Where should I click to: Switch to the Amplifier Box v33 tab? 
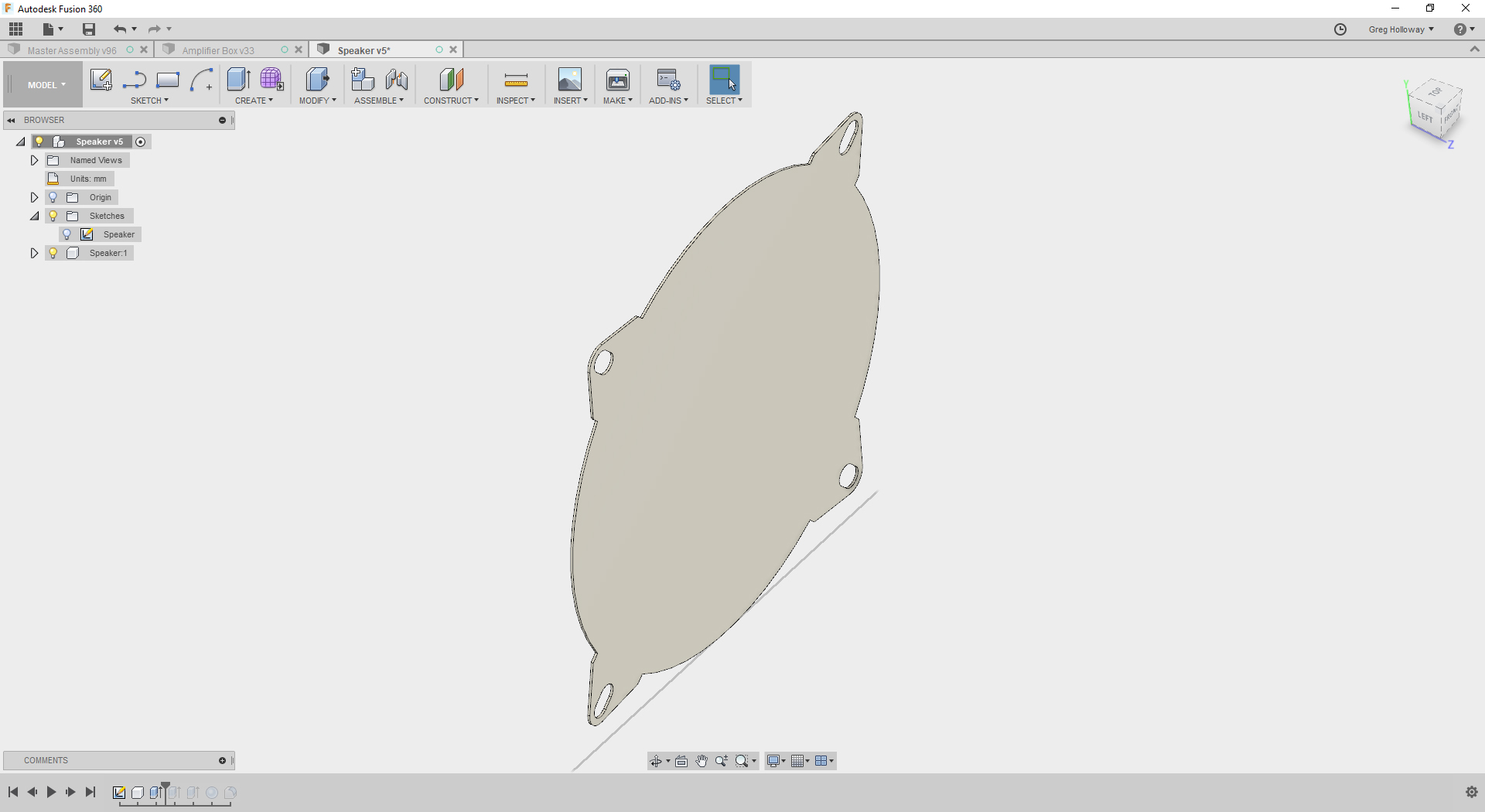pos(218,50)
